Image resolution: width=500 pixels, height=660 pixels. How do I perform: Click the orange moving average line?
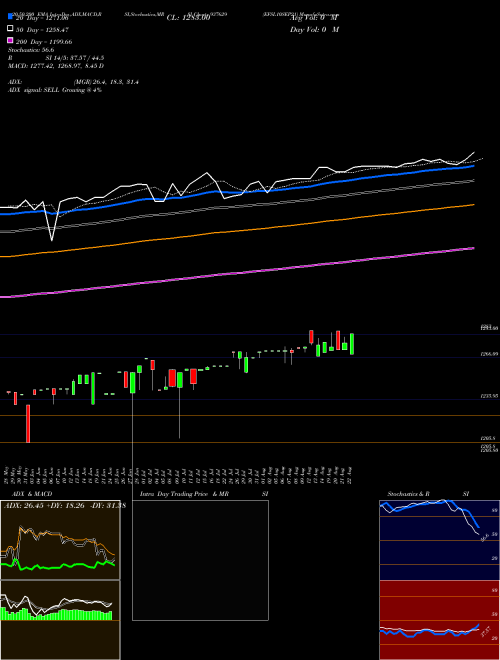(237, 231)
